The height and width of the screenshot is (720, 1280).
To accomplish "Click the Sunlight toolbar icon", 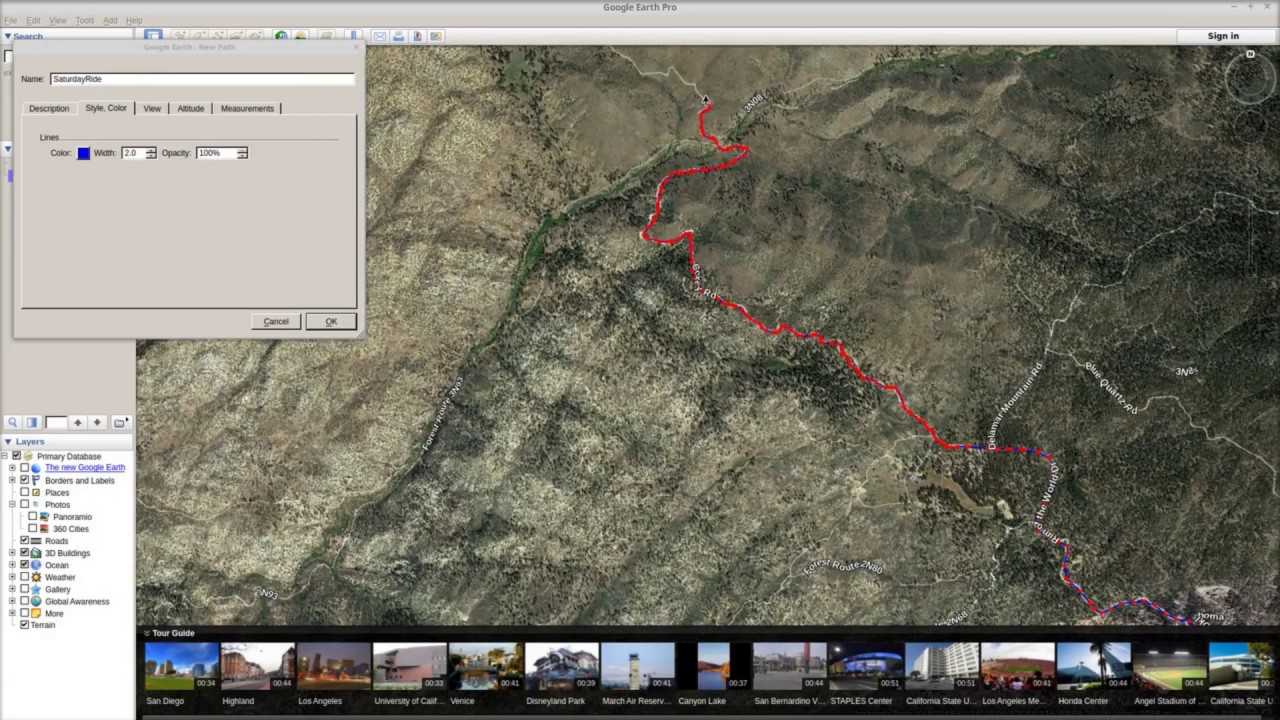I will pyautogui.click(x=300, y=36).
